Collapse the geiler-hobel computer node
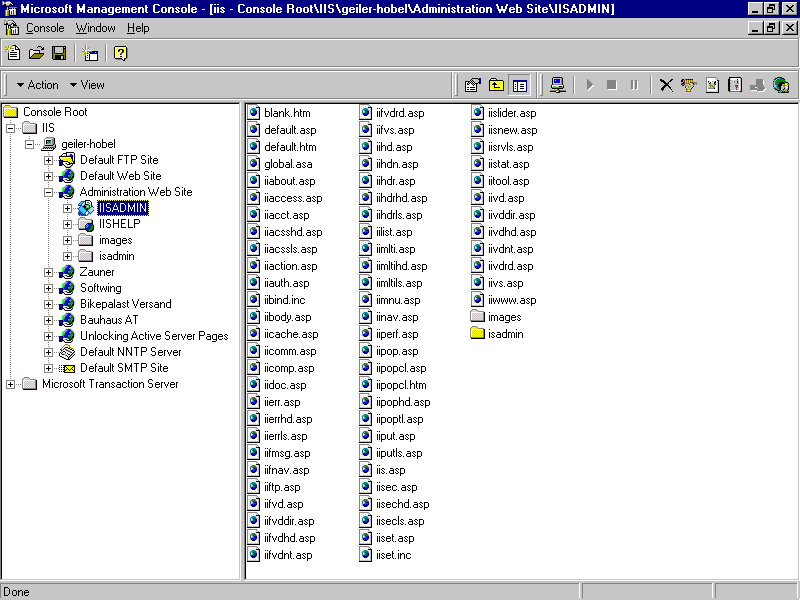Screen dimensions: 800x600 pos(30,144)
